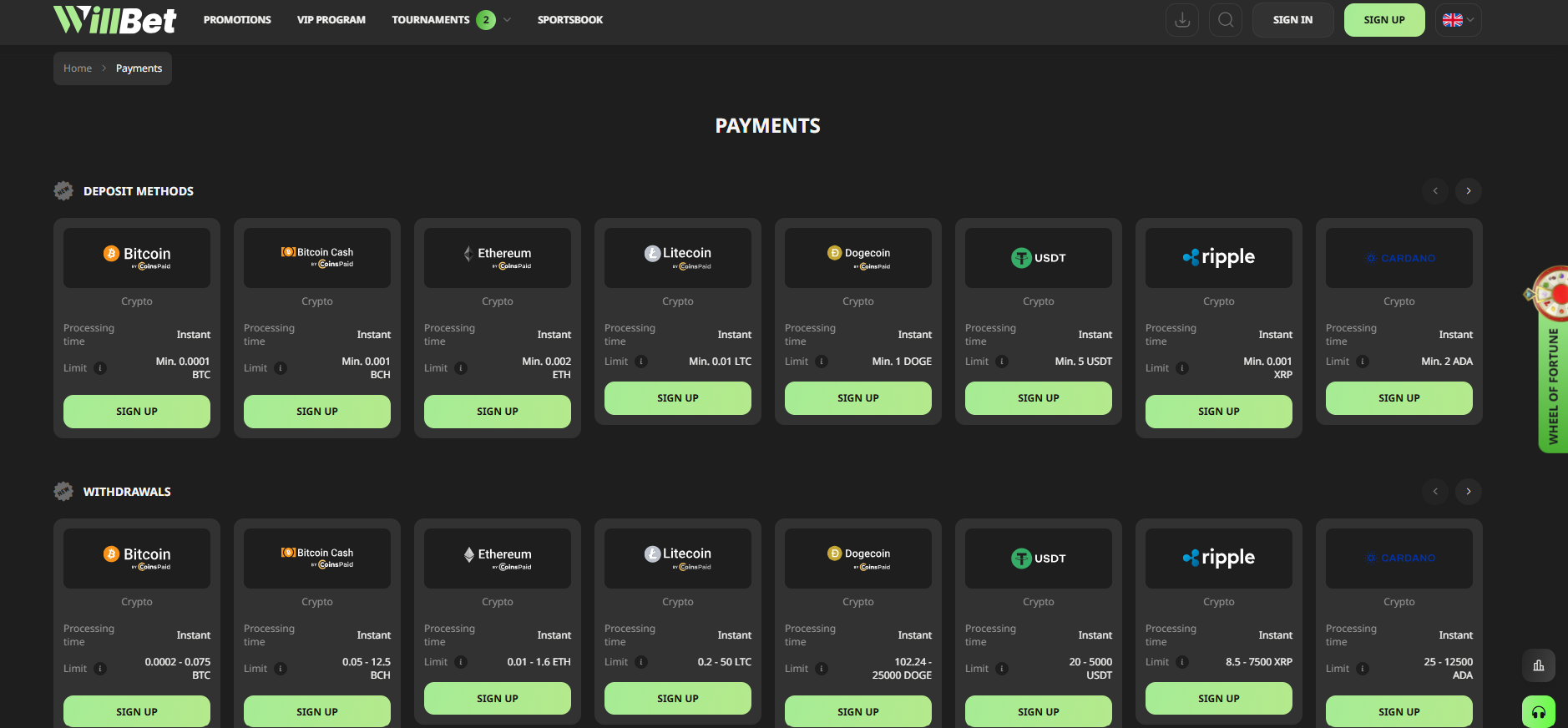
Task: Click limit info icon on USDT withdrawal card
Action: click(1002, 669)
